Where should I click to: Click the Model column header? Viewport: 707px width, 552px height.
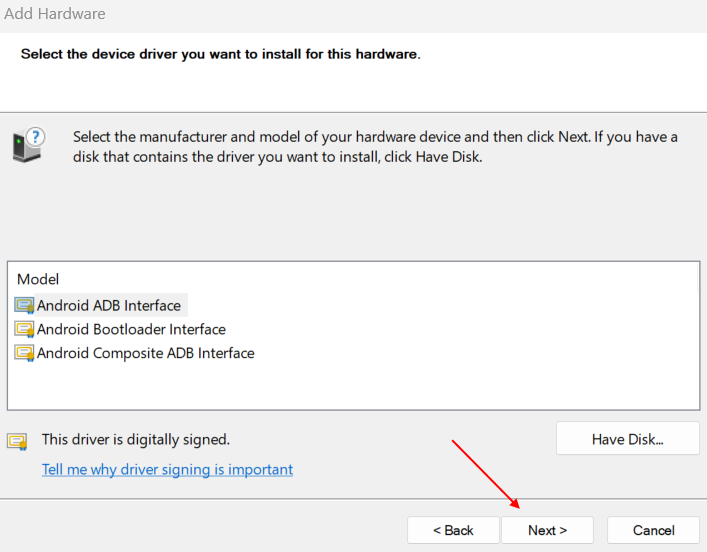(38, 279)
